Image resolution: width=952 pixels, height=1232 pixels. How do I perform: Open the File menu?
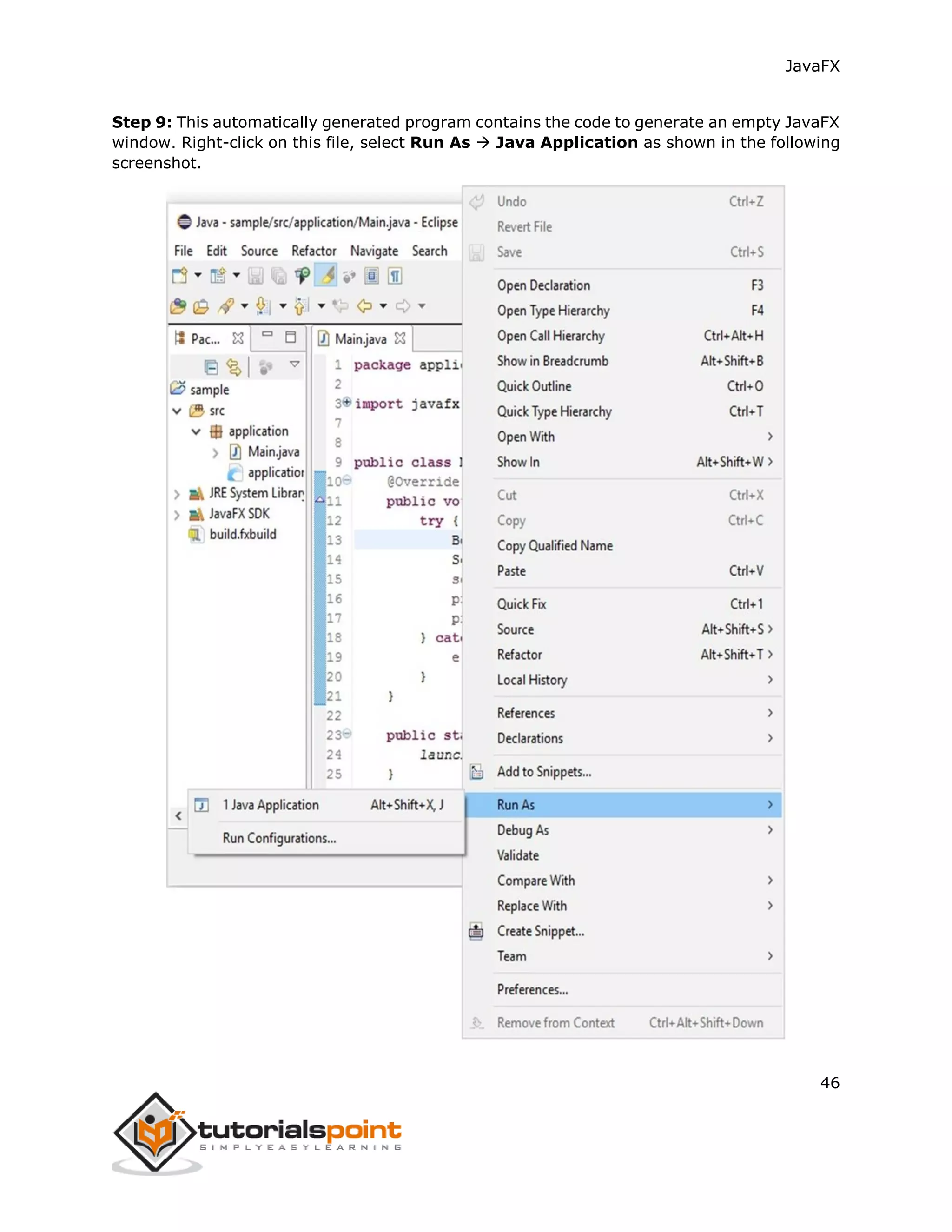[183, 251]
